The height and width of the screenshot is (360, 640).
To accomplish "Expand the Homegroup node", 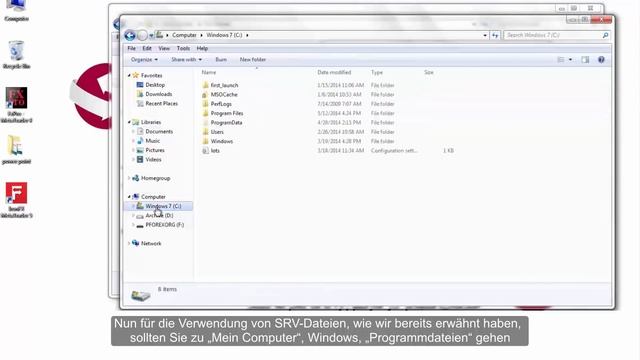I will [129, 178].
